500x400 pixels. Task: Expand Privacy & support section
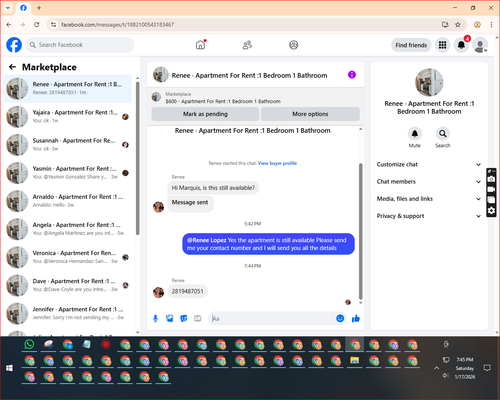tap(429, 216)
